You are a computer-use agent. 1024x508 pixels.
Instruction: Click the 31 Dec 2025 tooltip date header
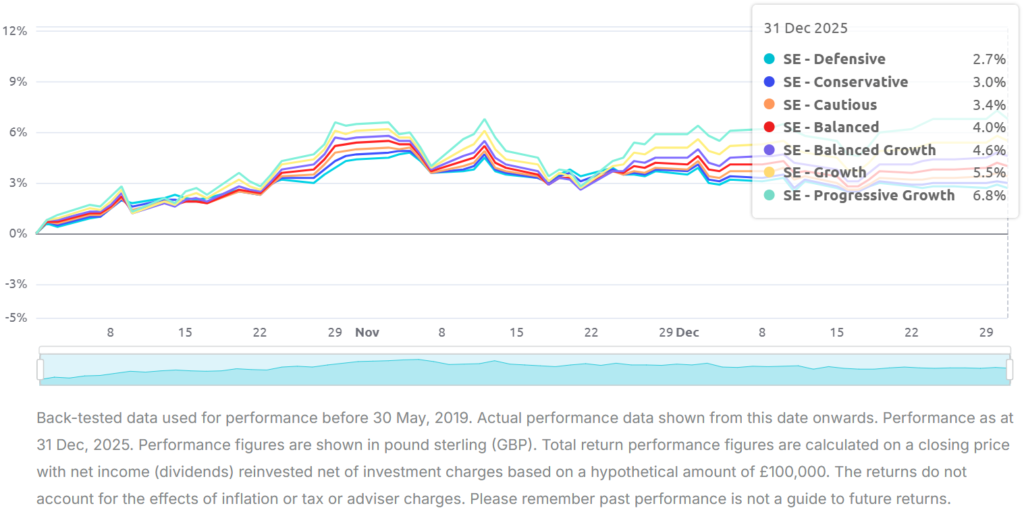(805, 29)
